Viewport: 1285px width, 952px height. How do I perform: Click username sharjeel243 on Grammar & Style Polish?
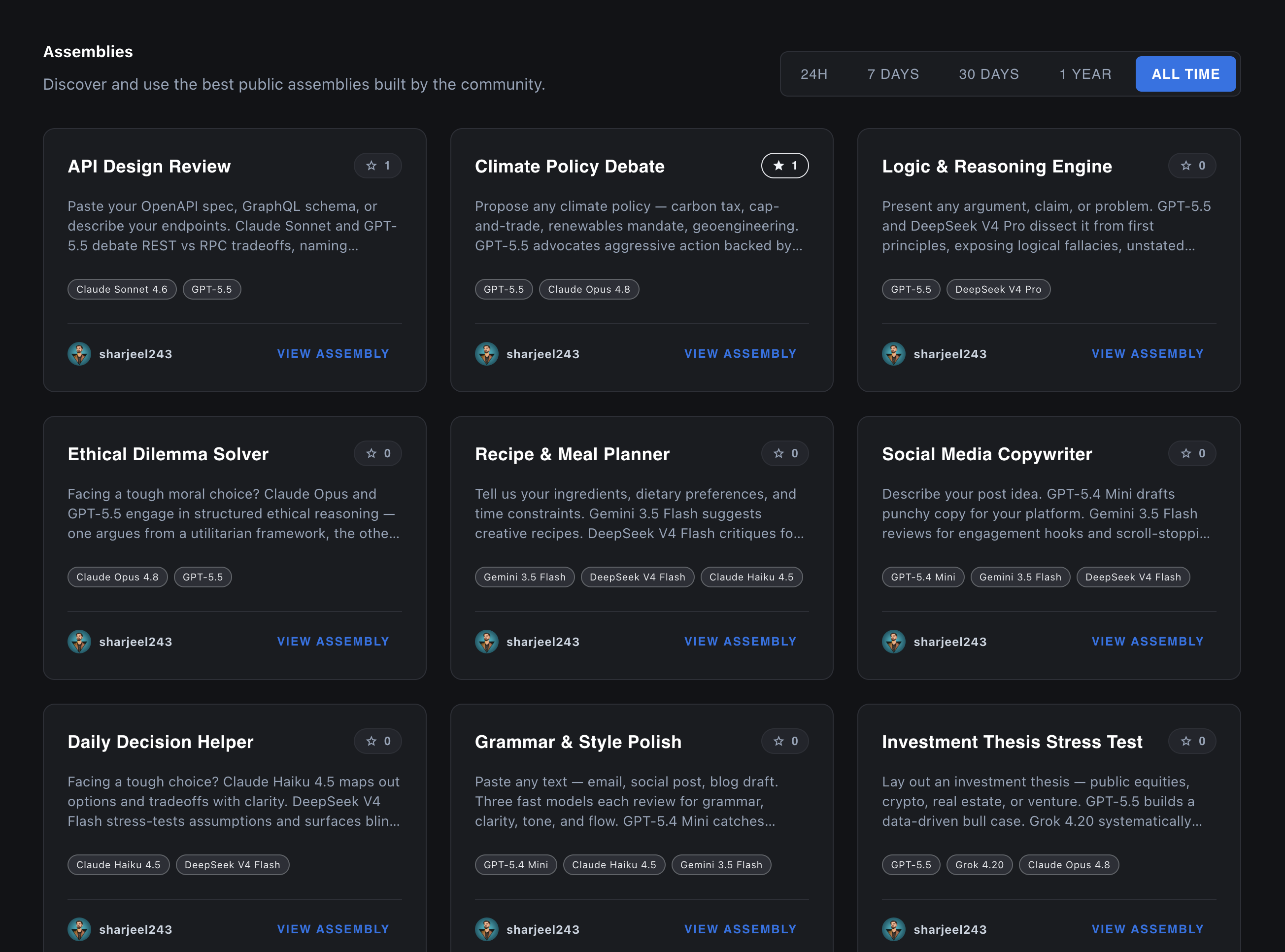point(543,929)
